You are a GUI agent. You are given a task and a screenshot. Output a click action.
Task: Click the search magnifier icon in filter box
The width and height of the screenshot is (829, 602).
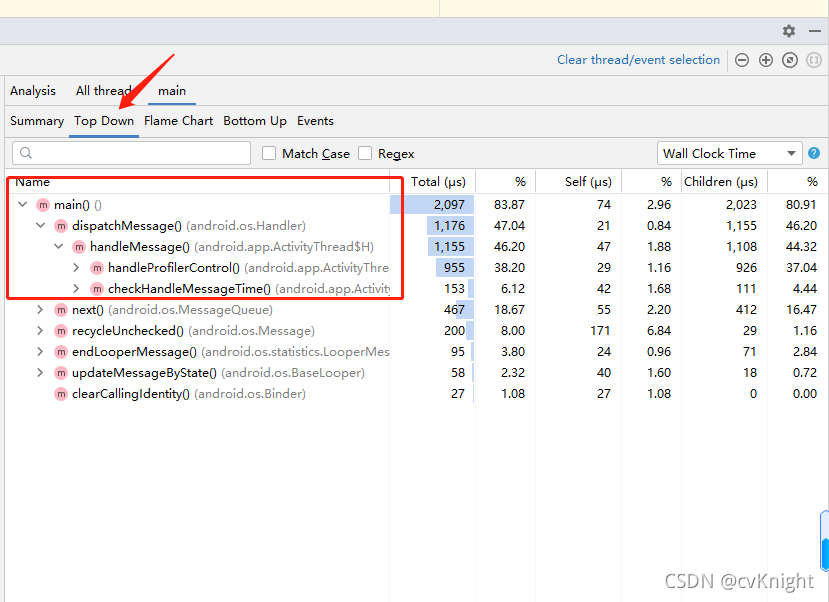[26, 153]
